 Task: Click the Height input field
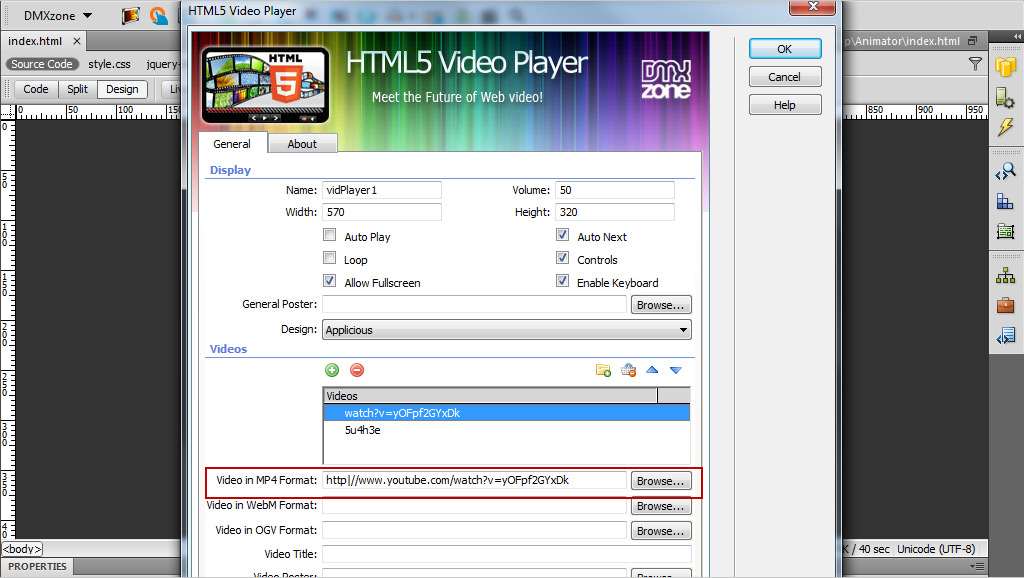tap(615, 212)
